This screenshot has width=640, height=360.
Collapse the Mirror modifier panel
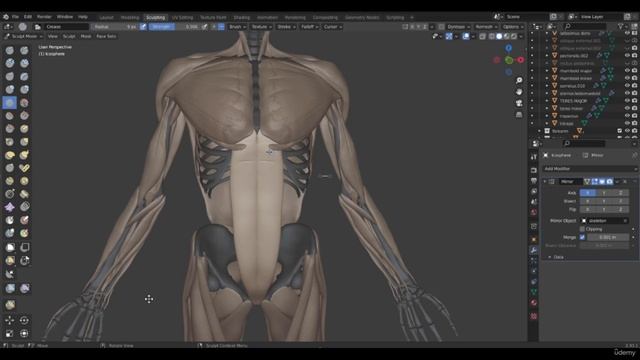pyautogui.click(x=545, y=181)
